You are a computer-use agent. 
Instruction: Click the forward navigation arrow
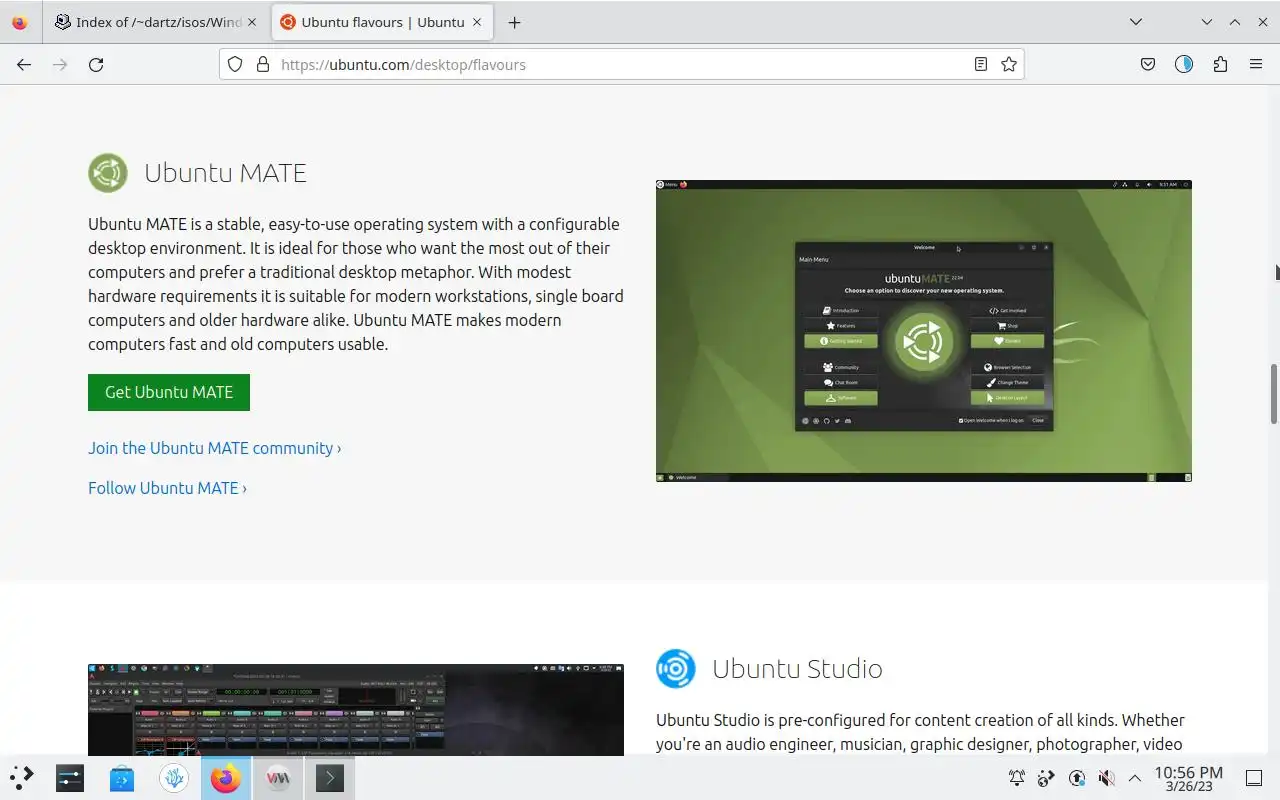click(60, 64)
